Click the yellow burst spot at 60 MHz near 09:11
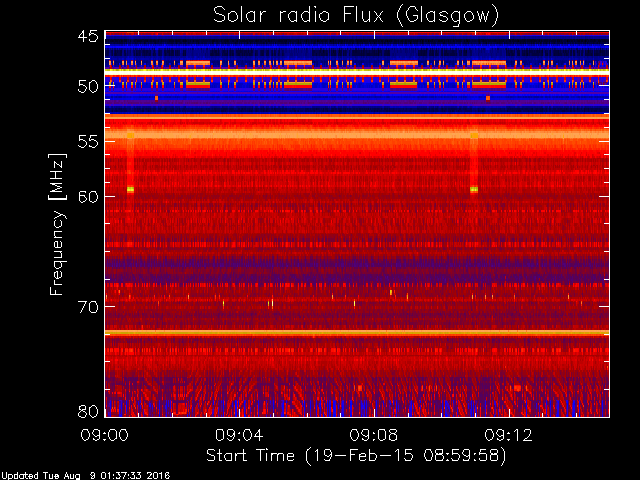The height and width of the screenshot is (480, 640). pos(474,189)
